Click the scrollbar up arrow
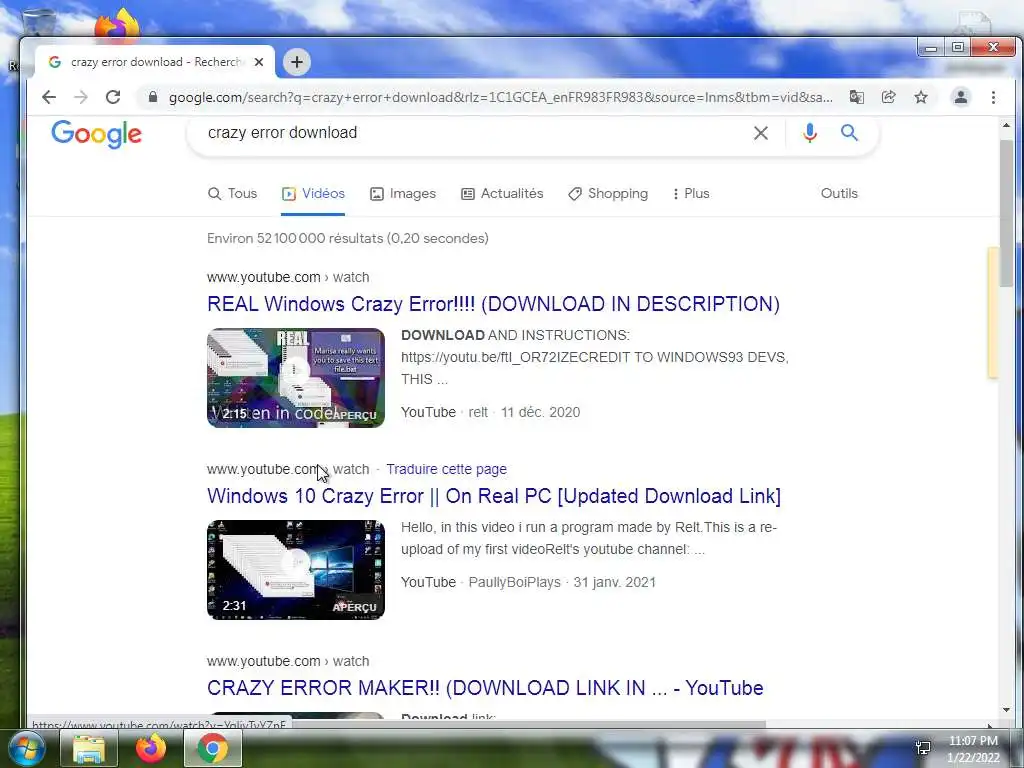 coord(1006,125)
